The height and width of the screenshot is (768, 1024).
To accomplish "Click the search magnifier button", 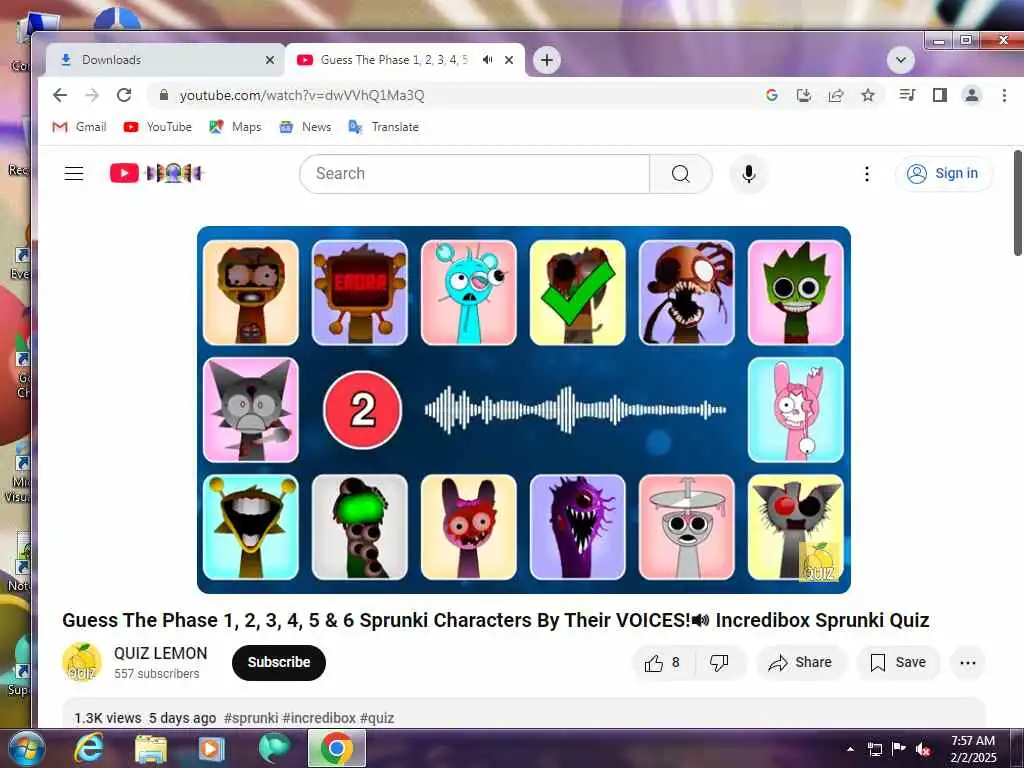I will pos(680,174).
